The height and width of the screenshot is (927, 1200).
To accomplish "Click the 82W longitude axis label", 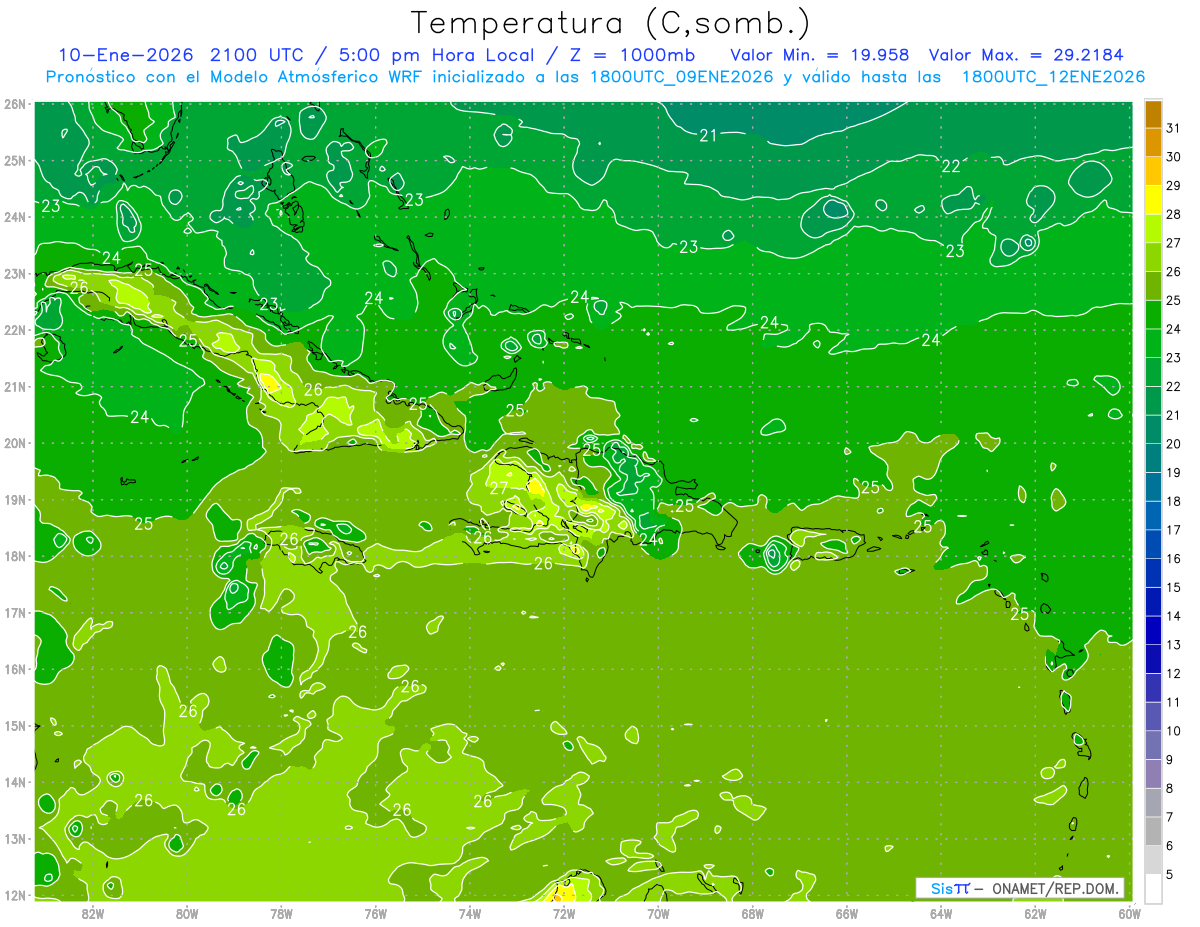I will (92, 913).
